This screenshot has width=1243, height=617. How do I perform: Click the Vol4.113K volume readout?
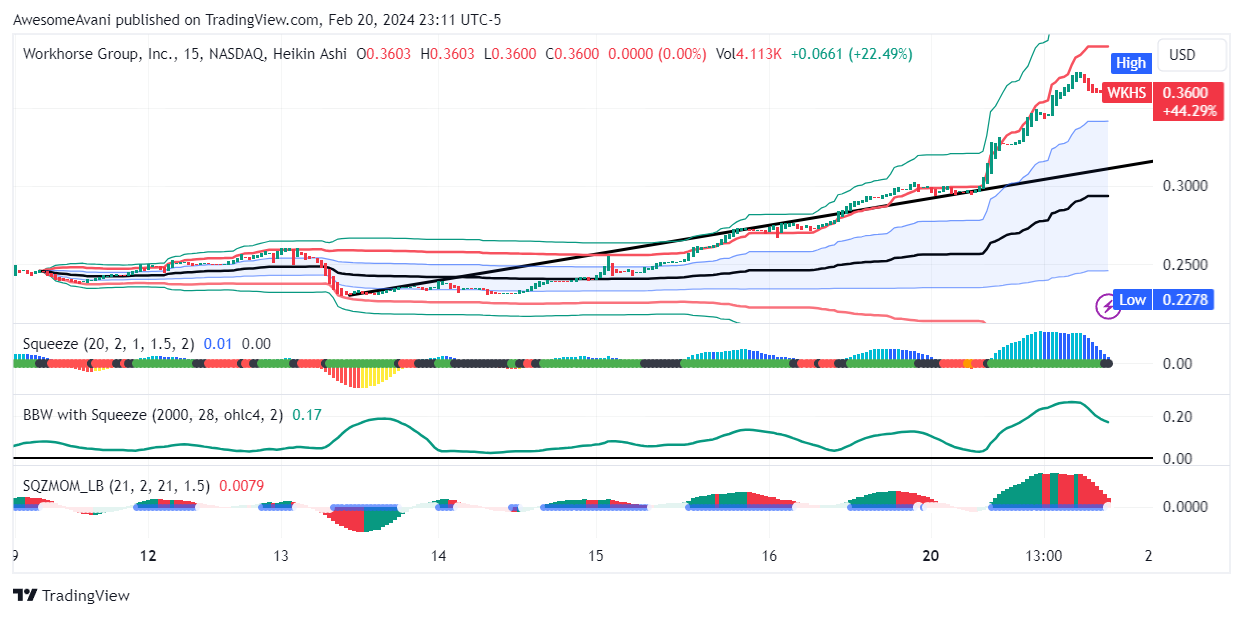749,54
